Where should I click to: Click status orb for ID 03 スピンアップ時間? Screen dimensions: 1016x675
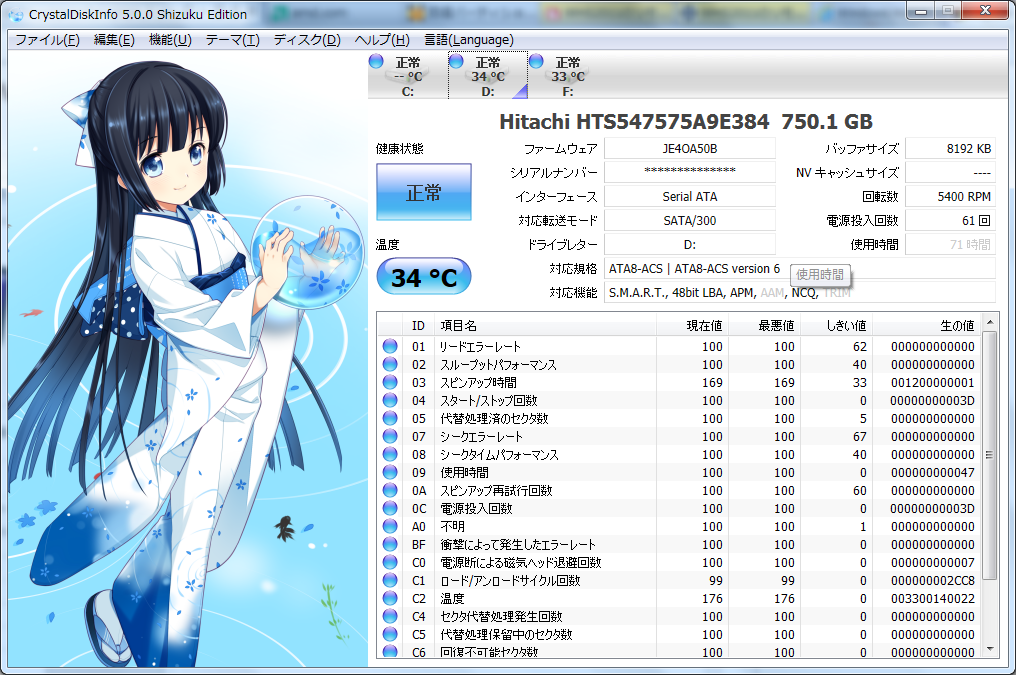click(x=390, y=383)
